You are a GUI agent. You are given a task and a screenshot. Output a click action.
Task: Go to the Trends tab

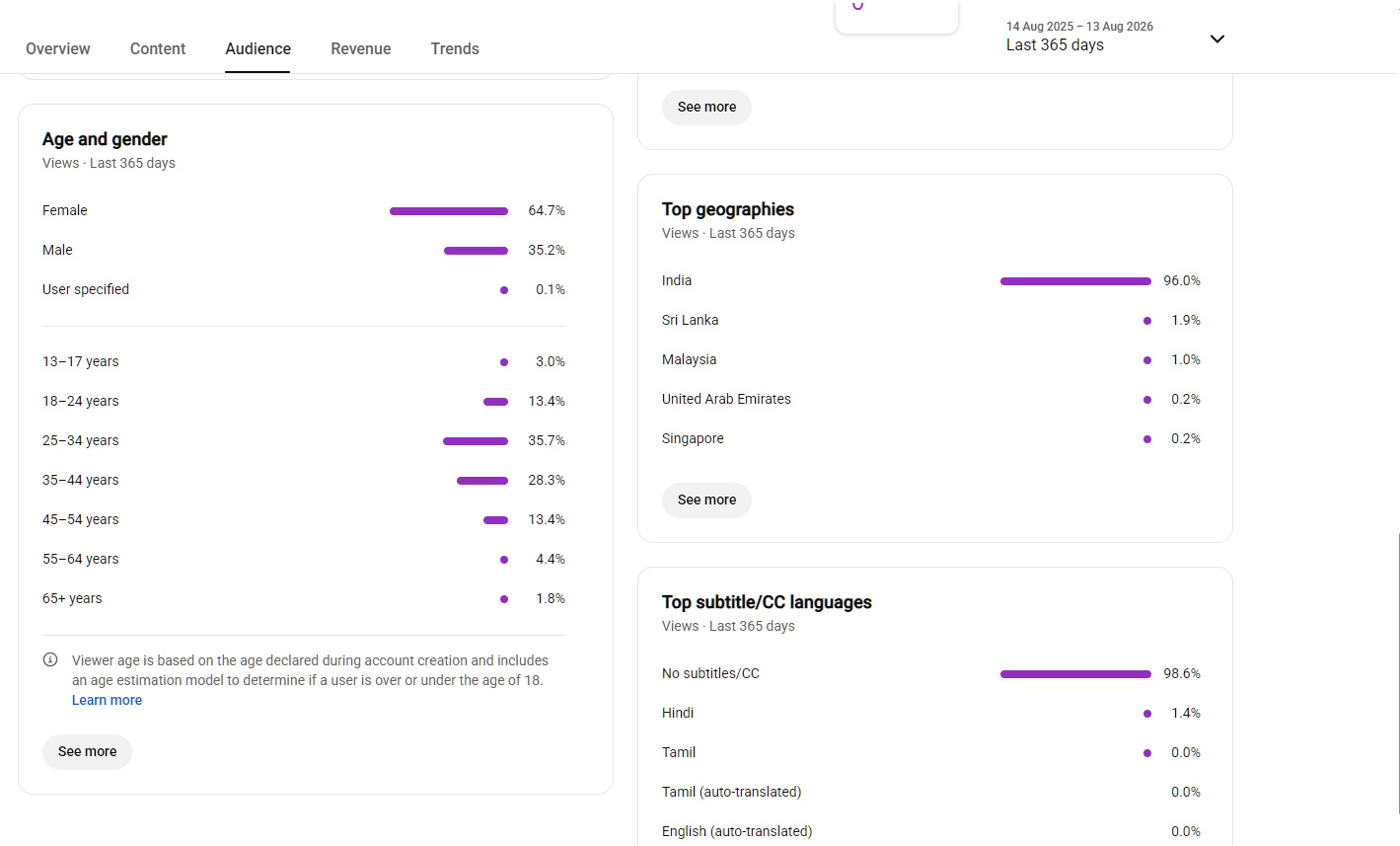pyautogui.click(x=455, y=48)
